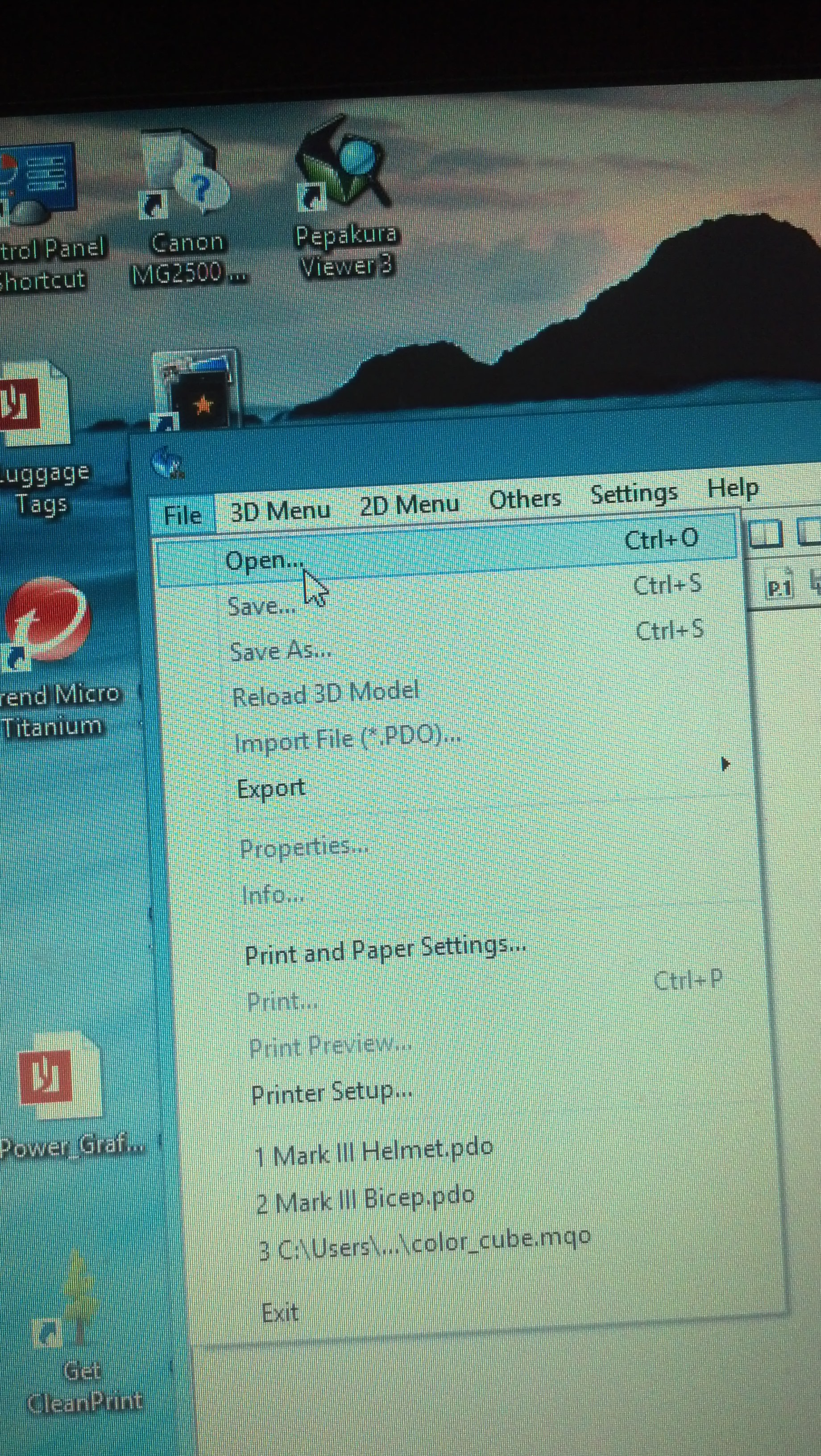Open the 3D Menu

pos(281,511)
